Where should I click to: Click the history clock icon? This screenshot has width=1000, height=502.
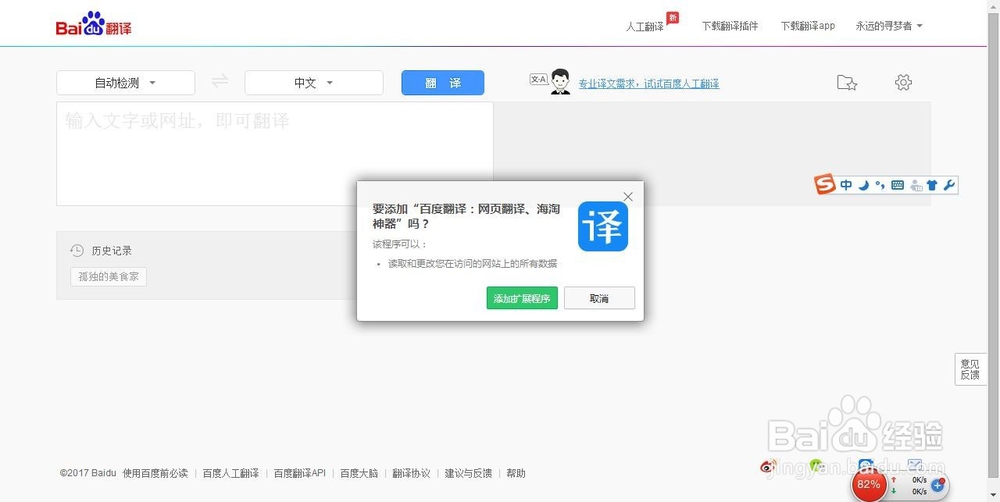point(77,251)
